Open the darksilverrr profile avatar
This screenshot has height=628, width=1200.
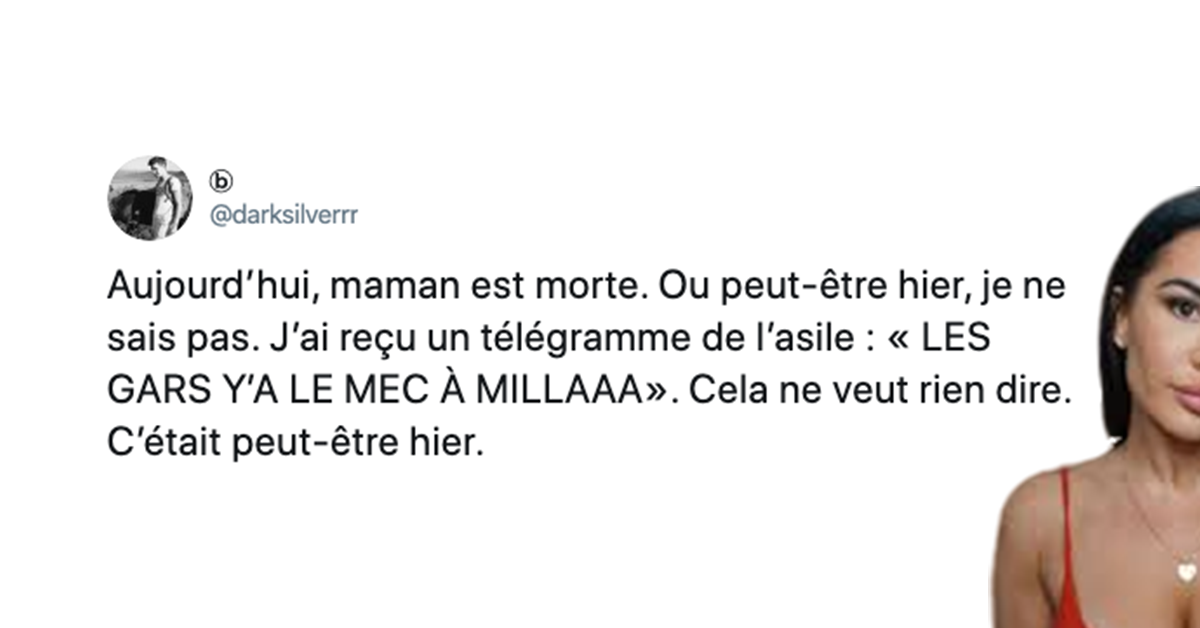(150, 197)
